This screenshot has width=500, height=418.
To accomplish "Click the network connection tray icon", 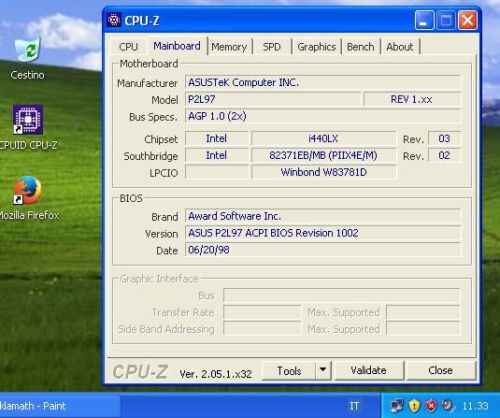I will [x=397, y=406].
